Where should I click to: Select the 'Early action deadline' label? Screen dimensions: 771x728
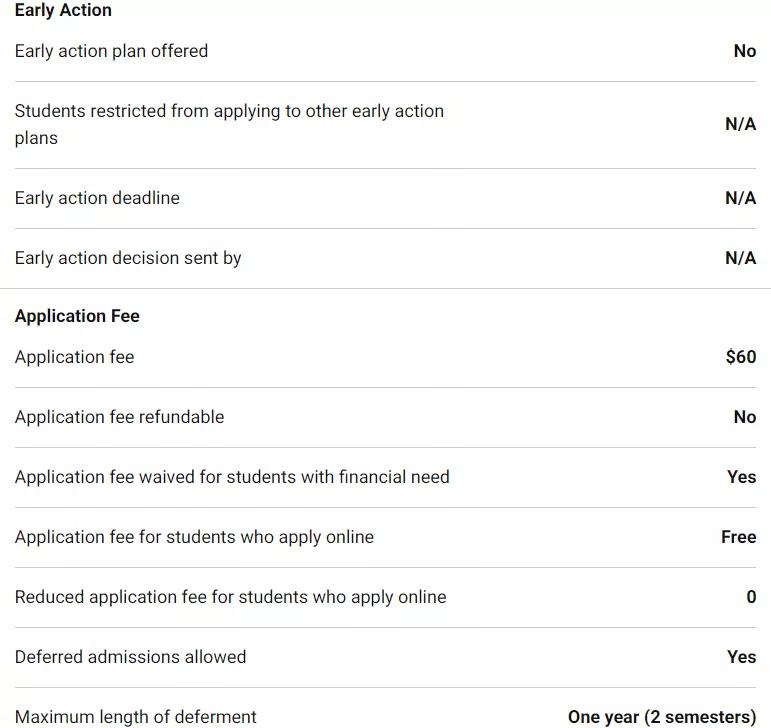pyautogui.click(x=97, y=198)
